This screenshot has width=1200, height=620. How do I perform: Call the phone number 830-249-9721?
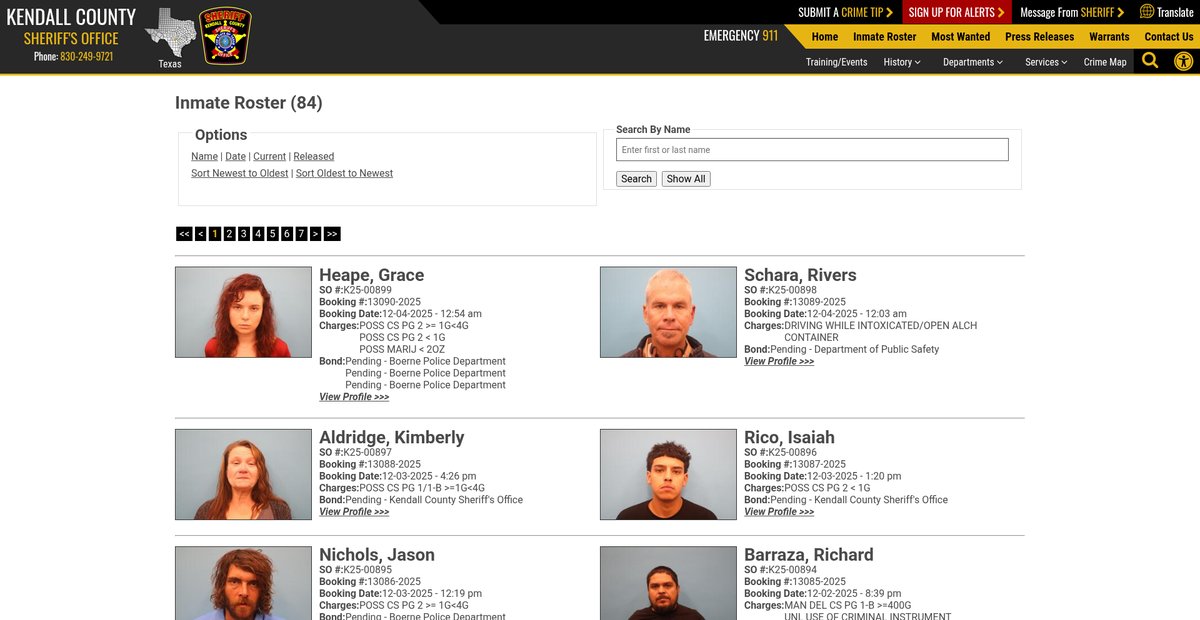click(x=86, y=56)
